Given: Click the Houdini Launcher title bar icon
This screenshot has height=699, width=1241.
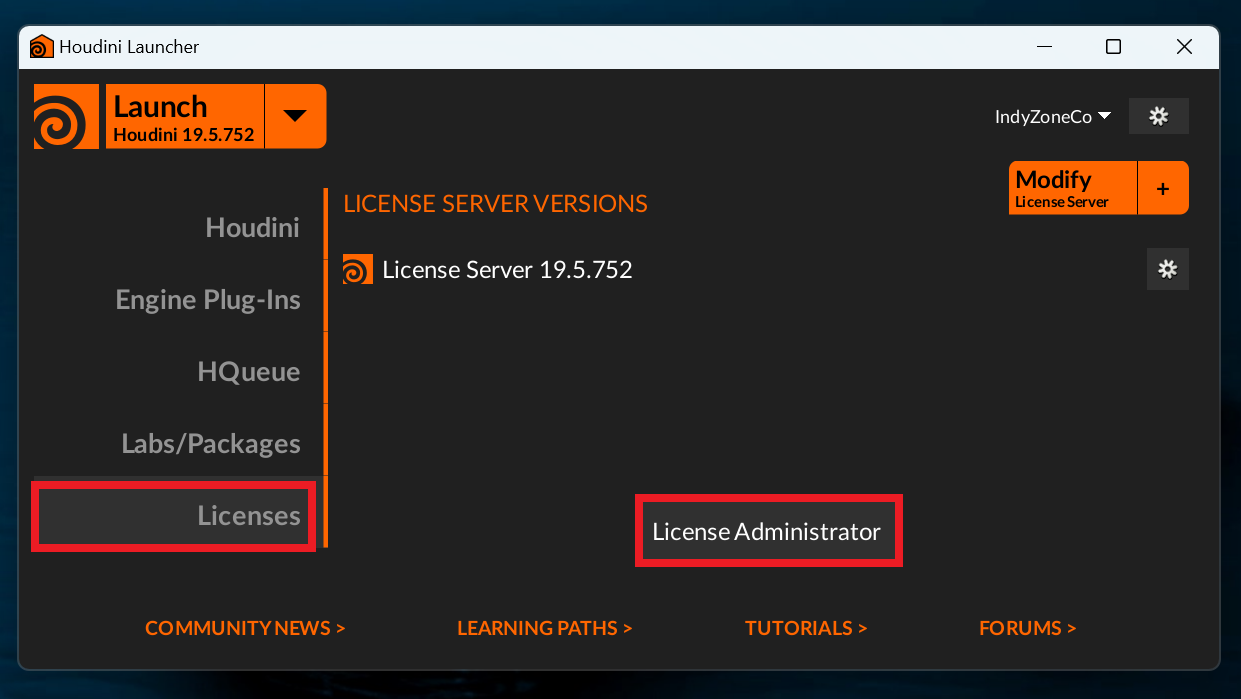Looking at the screenshot, I should pyautogui.click(x=41, y=47).
